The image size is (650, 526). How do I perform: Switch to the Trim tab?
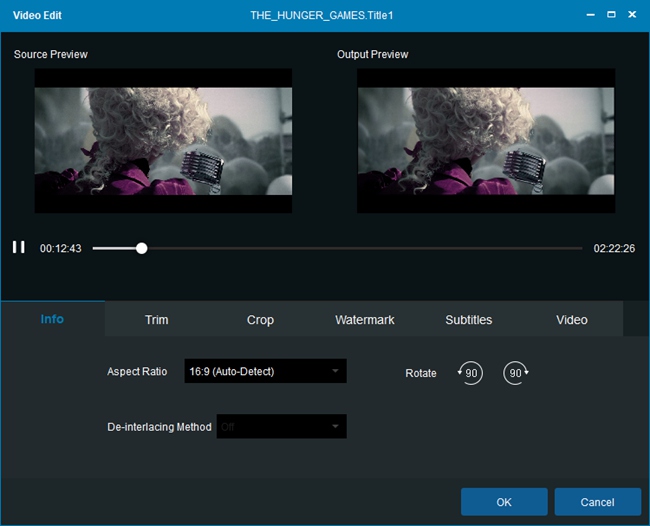tap(157, 320)
